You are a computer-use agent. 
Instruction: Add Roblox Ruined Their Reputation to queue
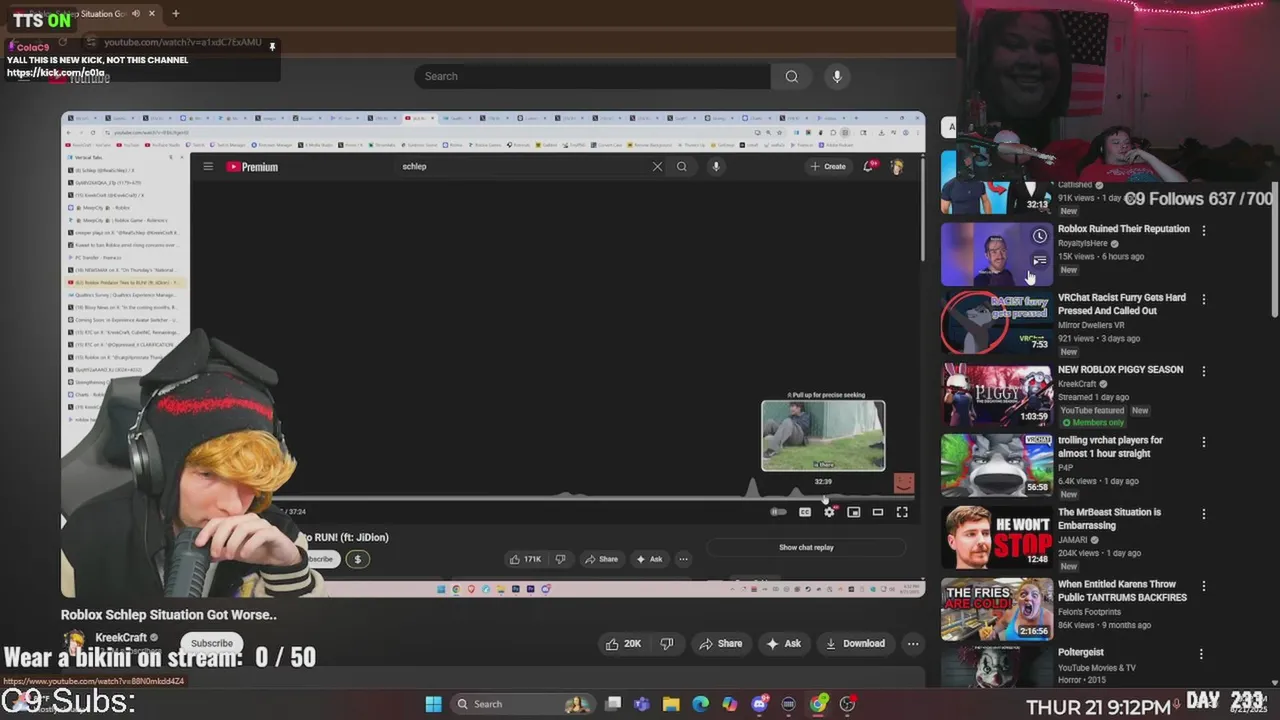1040,261
